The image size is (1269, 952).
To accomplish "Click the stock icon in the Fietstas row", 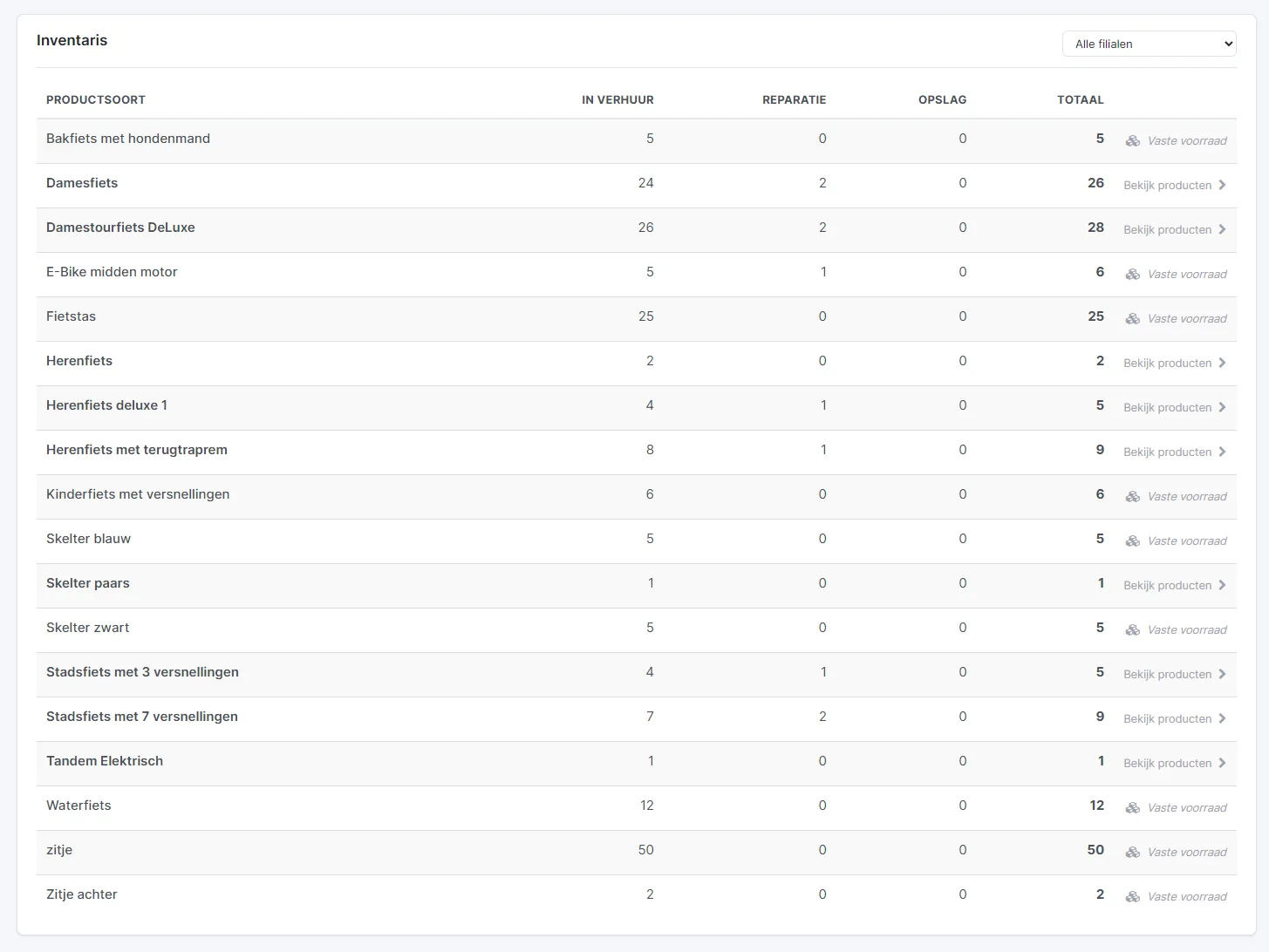I will (x=1132, y=318).
